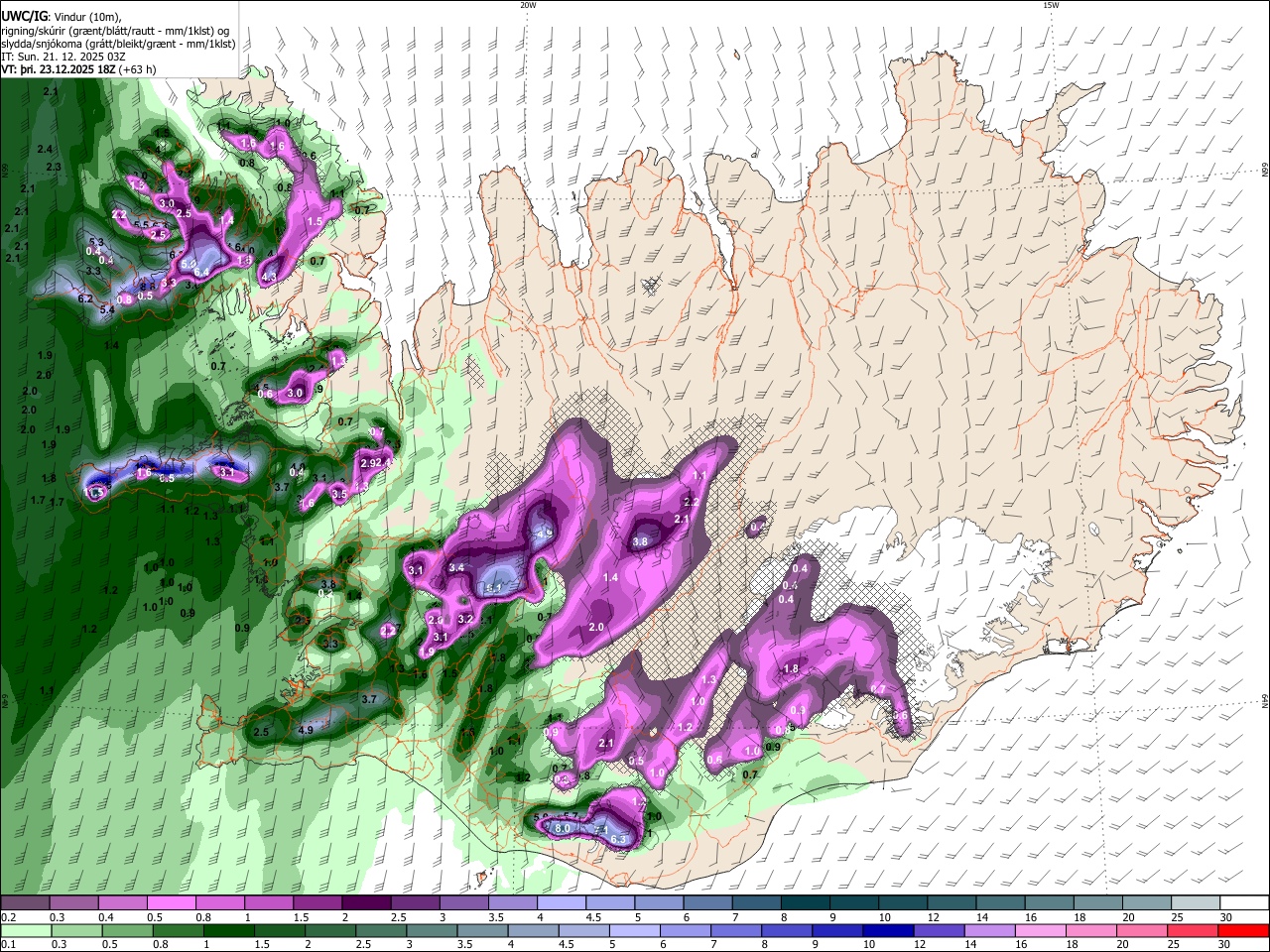Pick the lower legend violet swatch between 14 and 16
The height and width of the screenshot is (952, 1270).
(990, 931)
